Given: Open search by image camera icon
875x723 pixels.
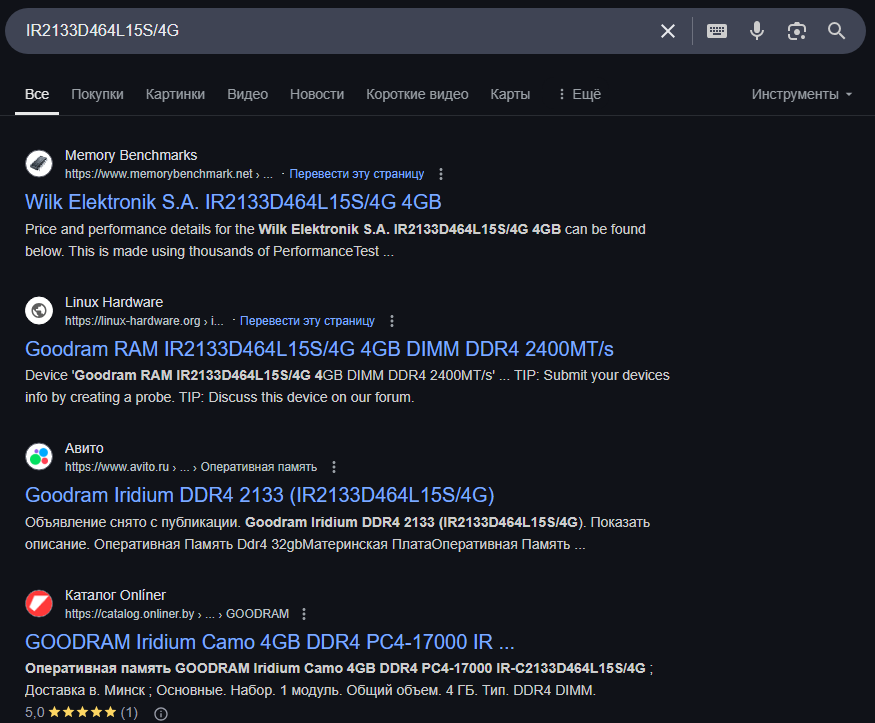Looking at the screenshot, I should [796, 31].
